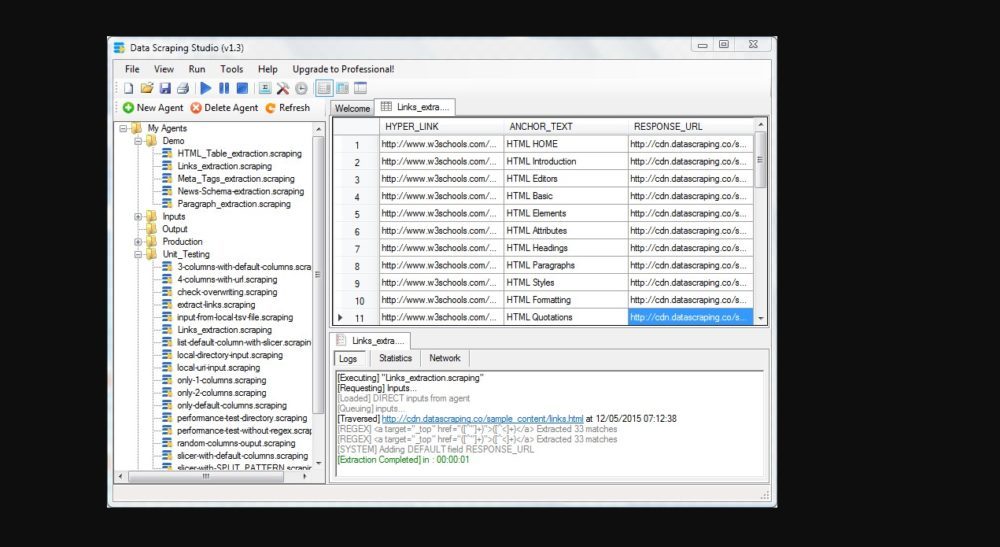Open the settings wrench and hammer icon
The image size is (1000, 547).
[283, 88]
